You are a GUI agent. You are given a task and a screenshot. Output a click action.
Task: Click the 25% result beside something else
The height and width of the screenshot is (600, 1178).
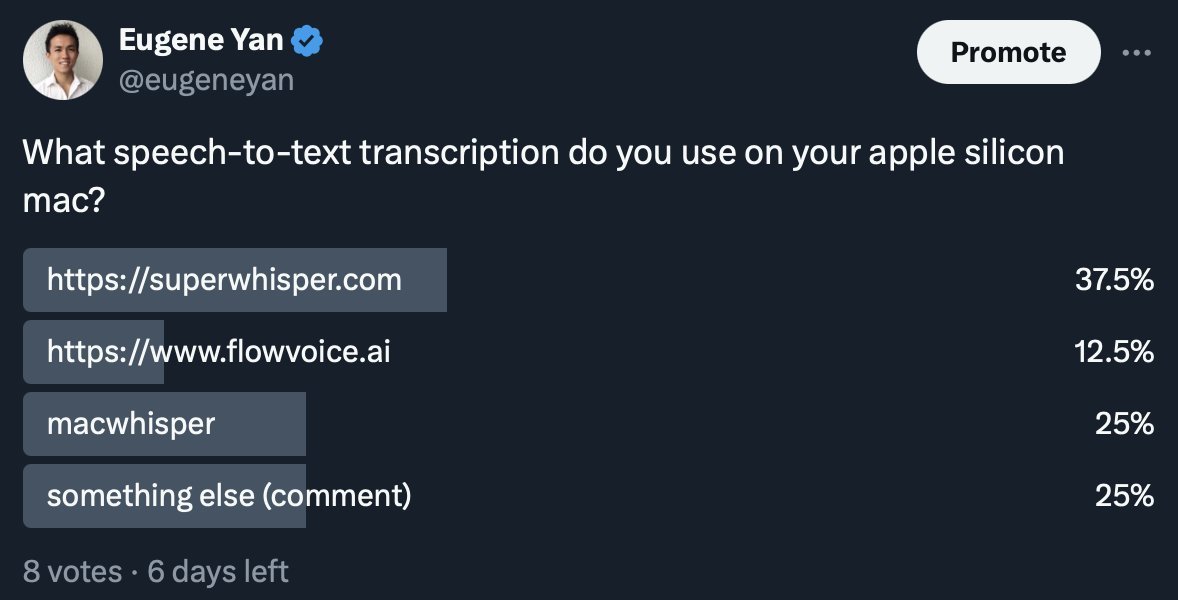[x=1125, y=496]
